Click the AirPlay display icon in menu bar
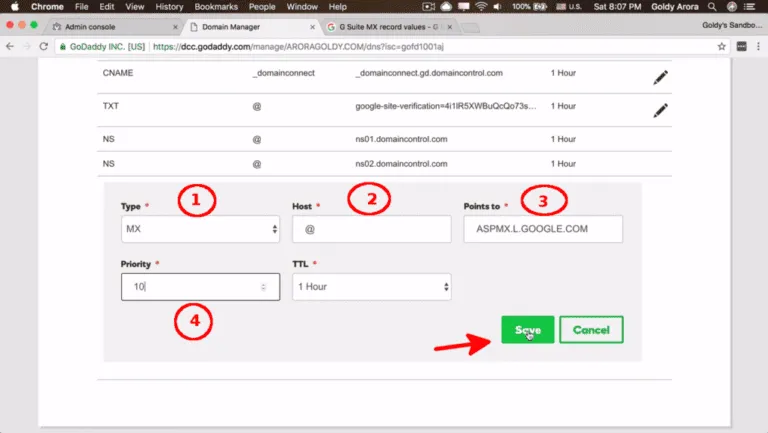768x433 pixels. tap(463, 6)
